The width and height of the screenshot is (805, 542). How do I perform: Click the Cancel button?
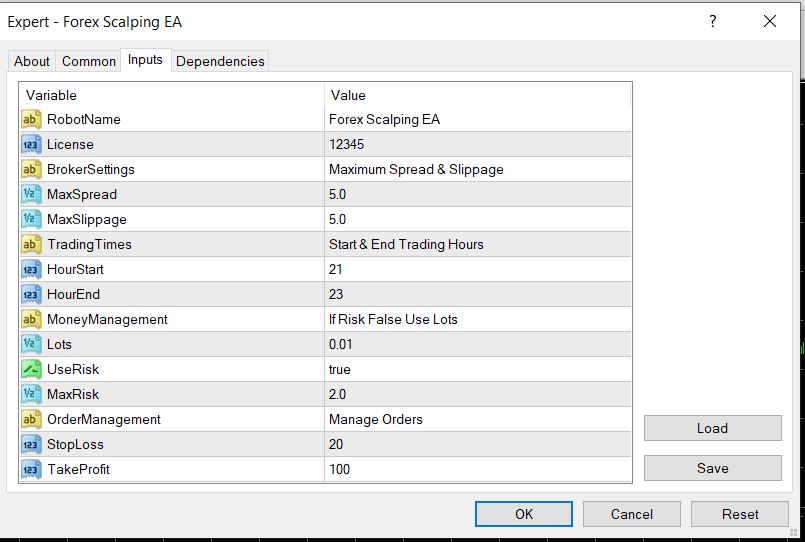coord(631,514)
